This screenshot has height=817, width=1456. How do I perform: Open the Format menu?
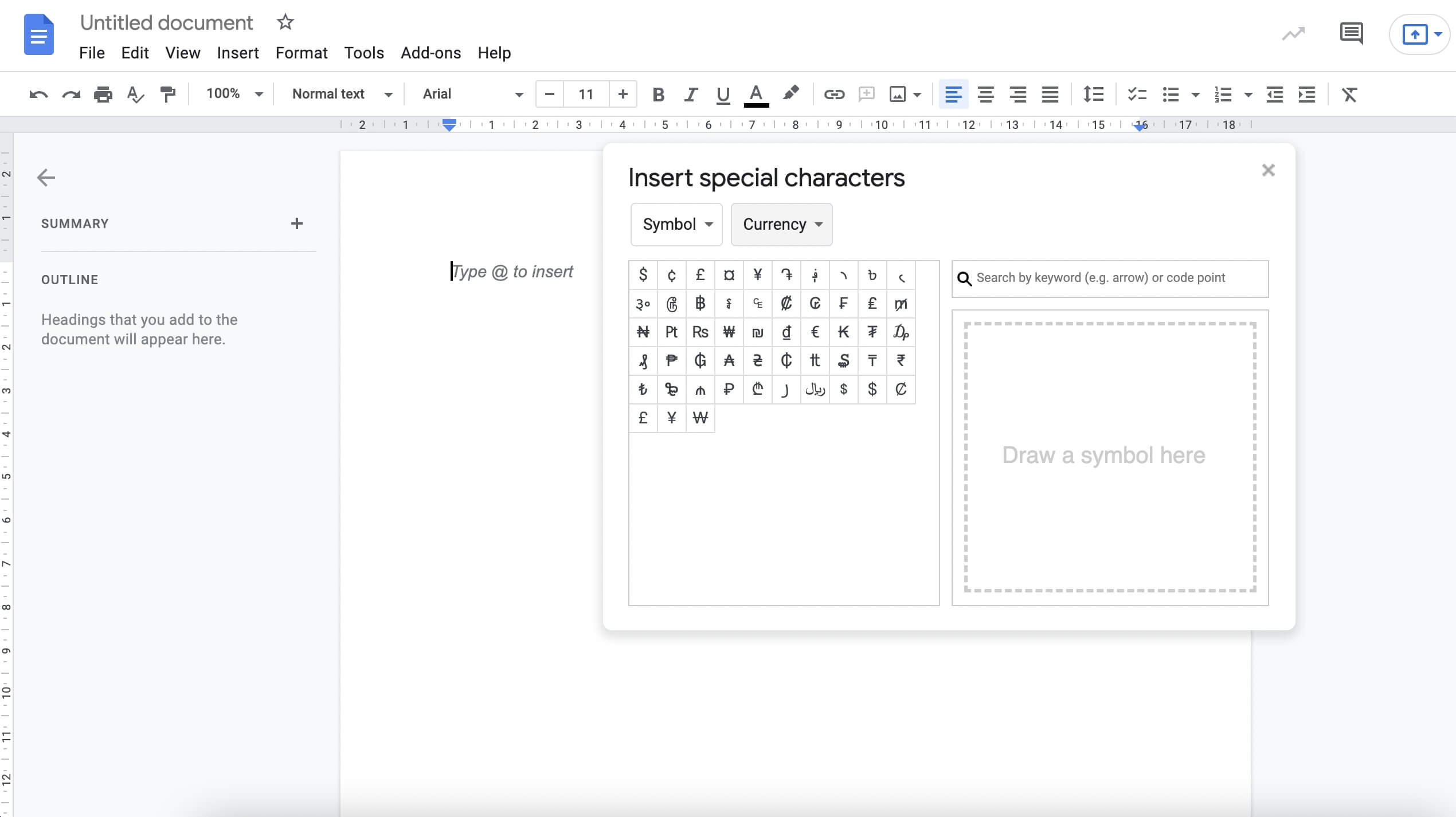pyautogui.click(x=302, y=53)
